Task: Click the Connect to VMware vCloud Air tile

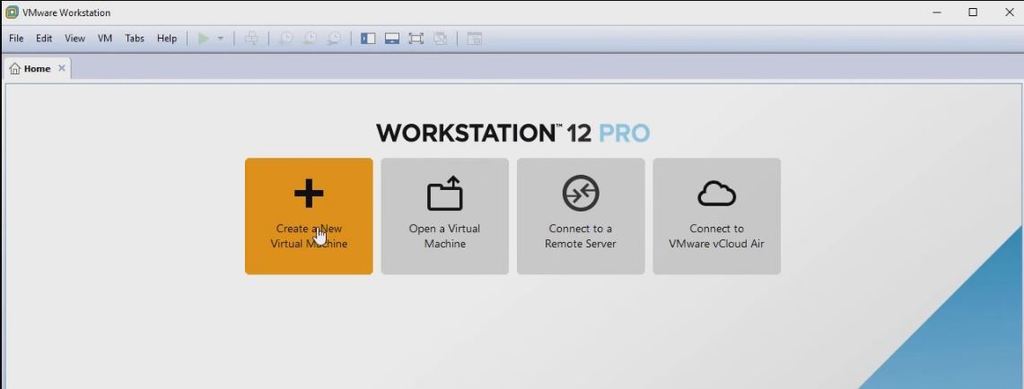Action: coord(716,216)
